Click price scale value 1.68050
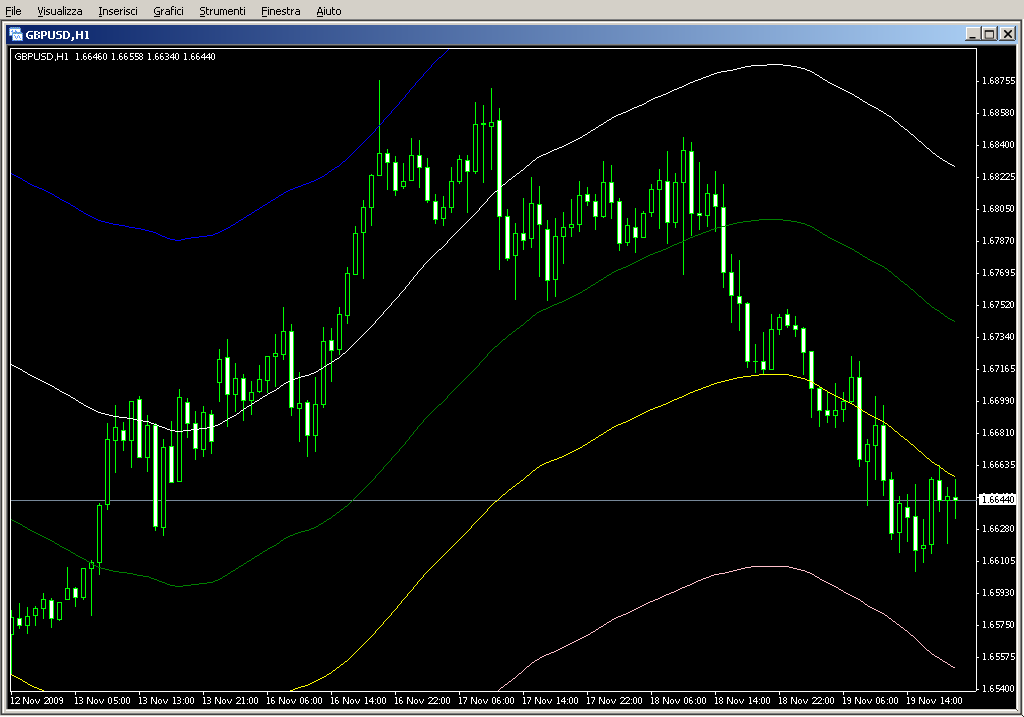This screenshot has width=1024, height=717. coord(999,209)
